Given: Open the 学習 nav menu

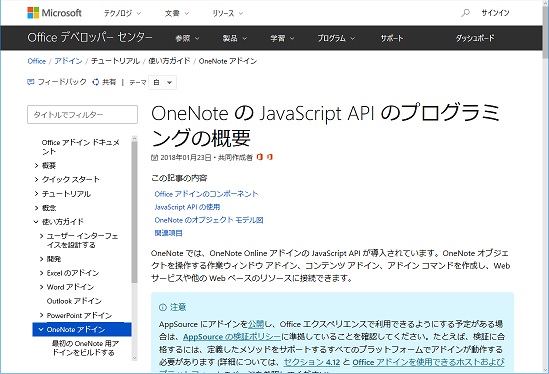Looking at the screenshot, I should pyautogui.click(x=282, y=38).
